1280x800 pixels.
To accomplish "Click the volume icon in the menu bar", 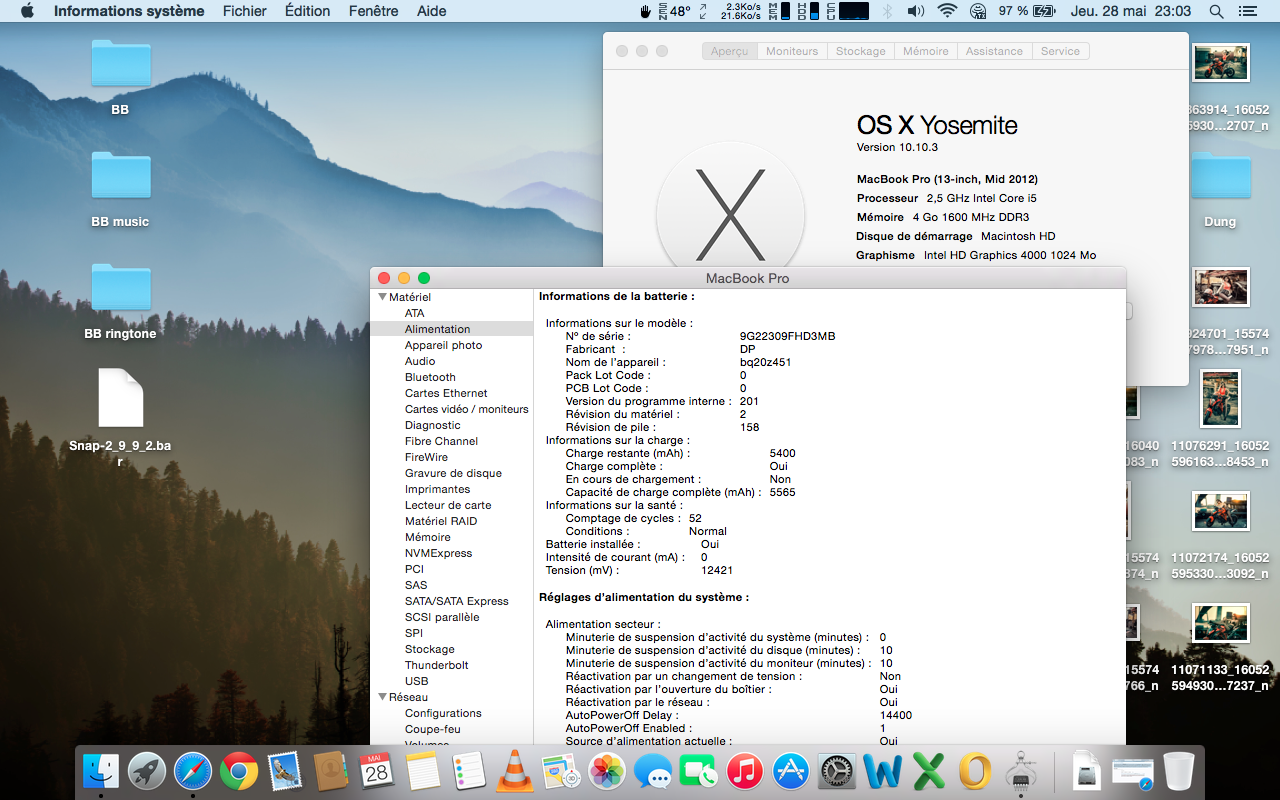I will point(915,11).
